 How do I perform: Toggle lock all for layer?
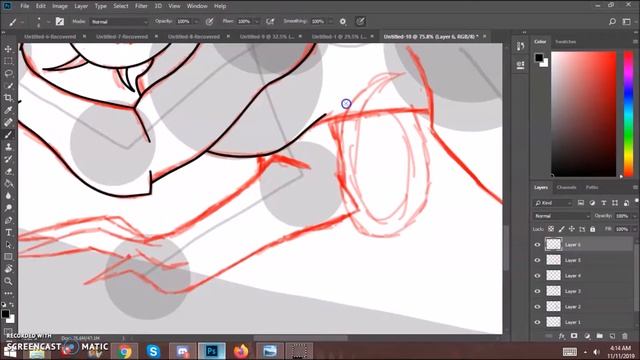pos(593,229)
